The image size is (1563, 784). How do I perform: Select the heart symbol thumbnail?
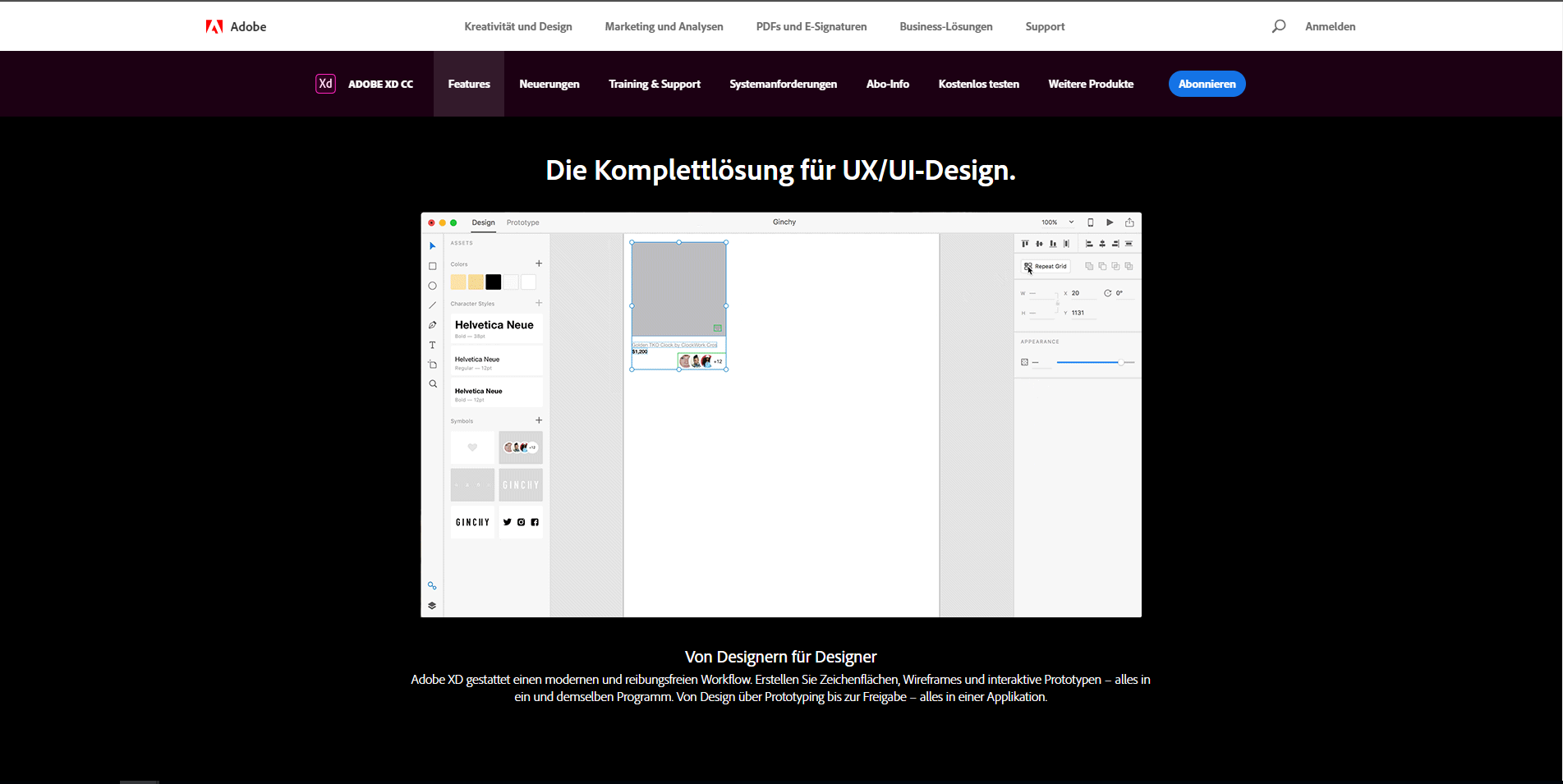(472, 447)
